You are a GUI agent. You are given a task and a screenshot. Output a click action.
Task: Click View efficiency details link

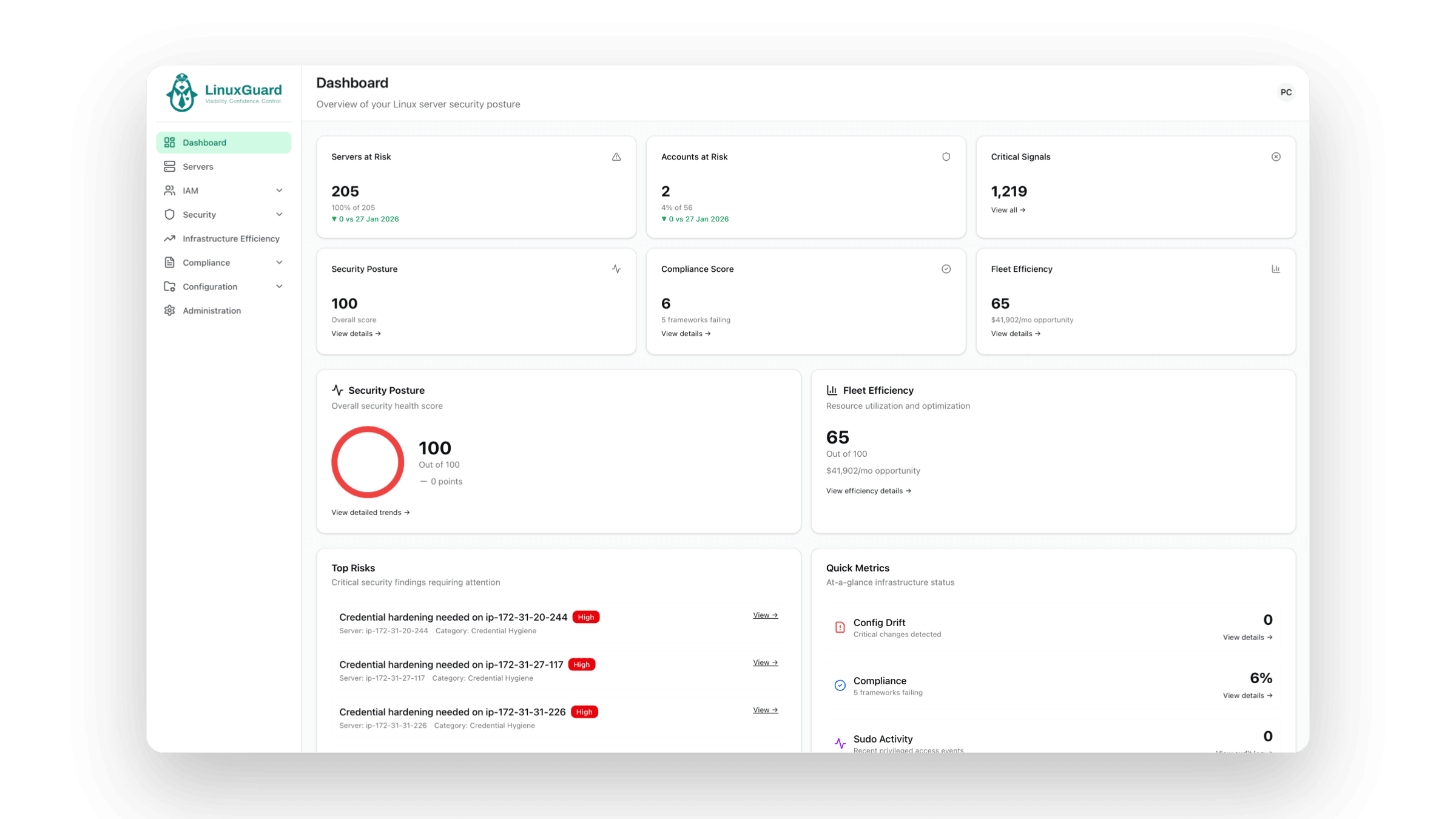tap(868, 490)
